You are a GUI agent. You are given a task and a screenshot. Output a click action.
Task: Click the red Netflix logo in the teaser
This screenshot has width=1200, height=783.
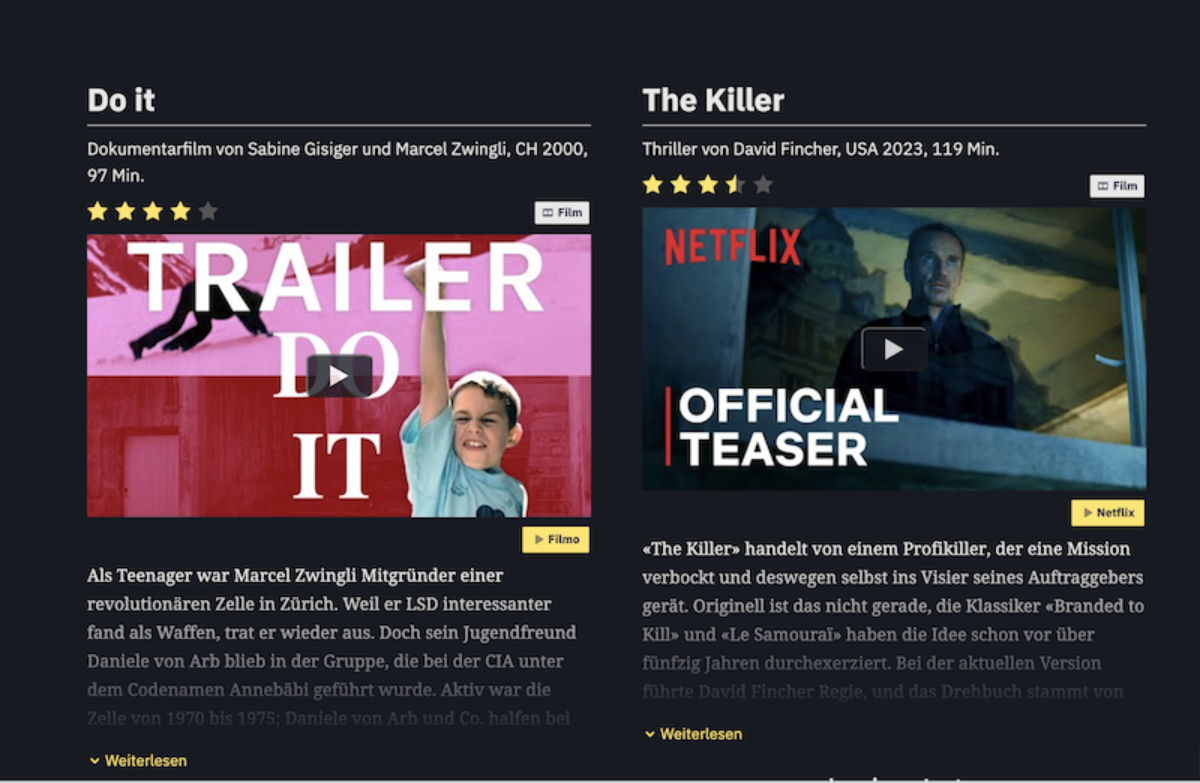pyautogui.click(x=733, y=246)
